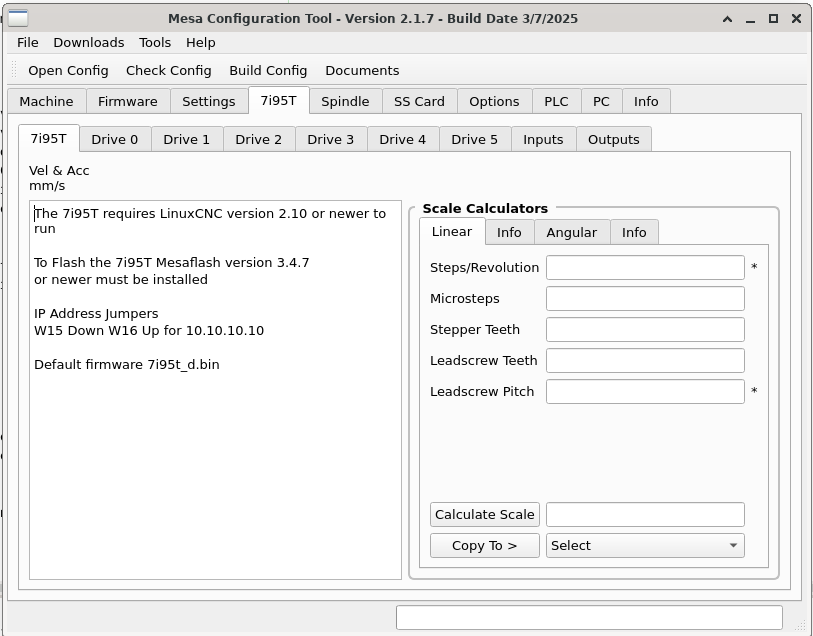Open the Help menu
This screenshot has height=636, width=813.
pos(201,43)
